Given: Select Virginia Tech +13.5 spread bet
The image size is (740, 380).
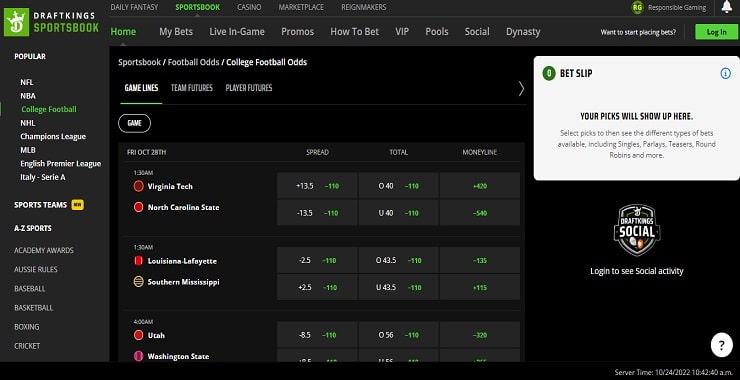Looking at the screenshot, I should click(x=318, y=186).
